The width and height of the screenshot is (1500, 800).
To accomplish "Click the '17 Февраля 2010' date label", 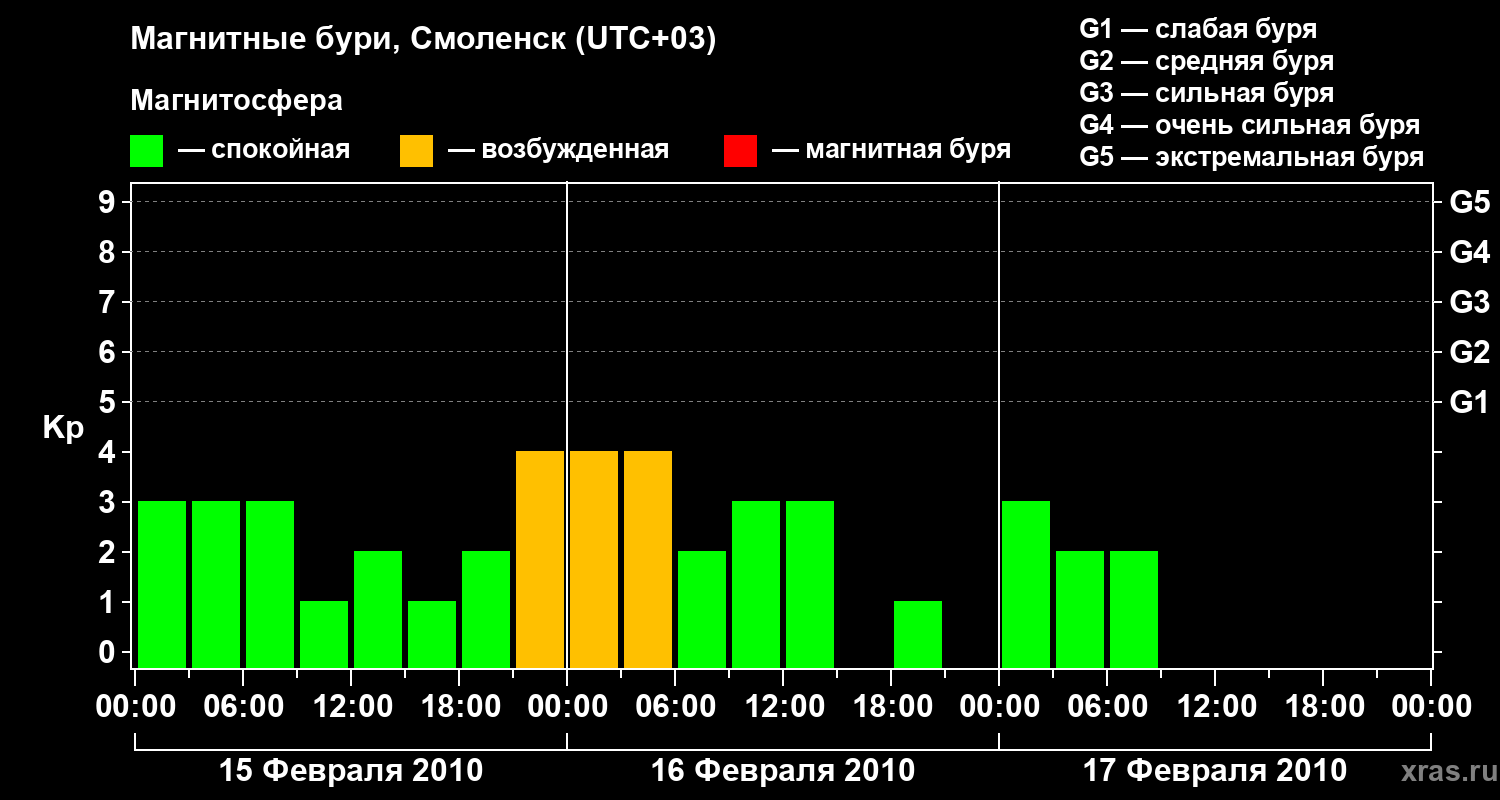I will 1215,771.
